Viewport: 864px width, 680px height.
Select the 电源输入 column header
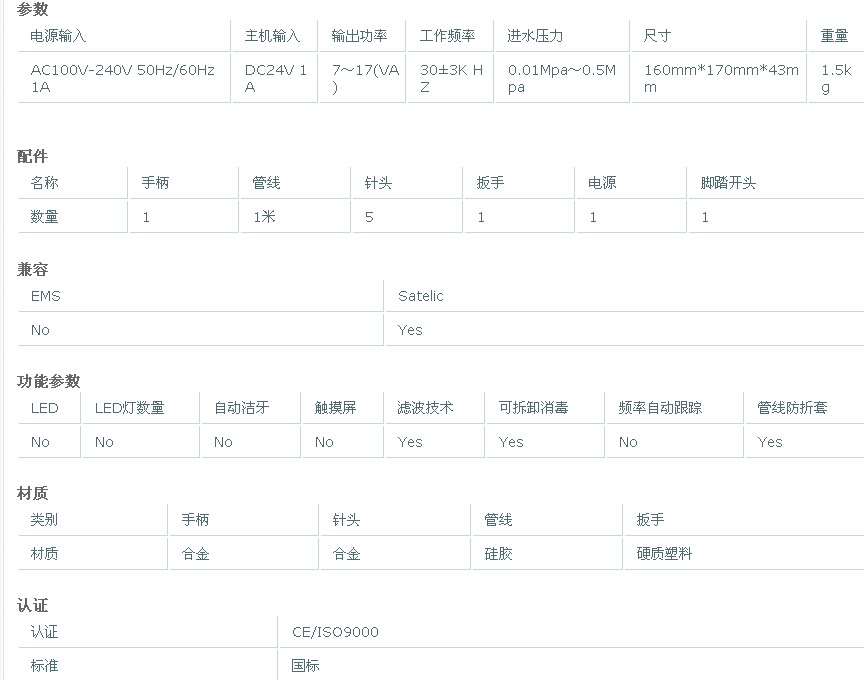pyautogui.click(x=58, y=36)
